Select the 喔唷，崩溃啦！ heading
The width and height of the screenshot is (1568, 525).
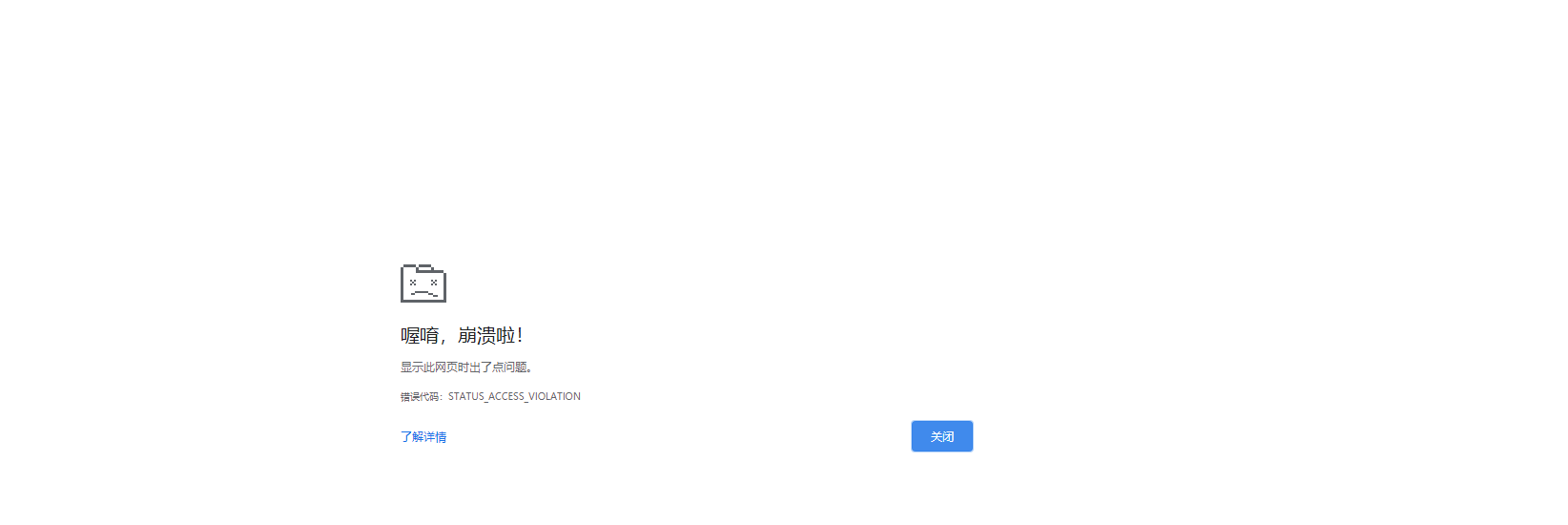[x=462, y=335]
